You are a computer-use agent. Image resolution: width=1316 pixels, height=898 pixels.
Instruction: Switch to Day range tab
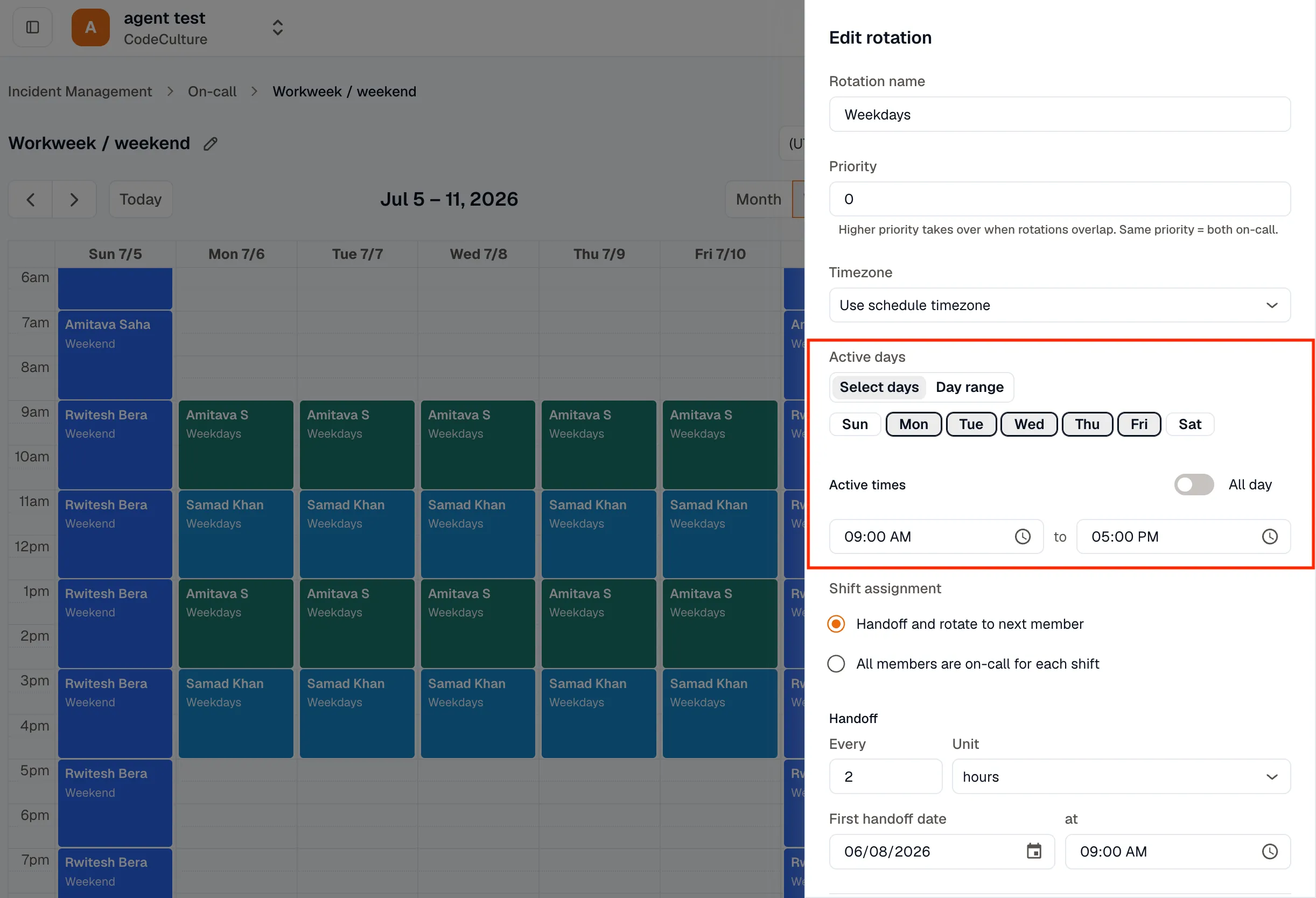(x=969, y=387)
